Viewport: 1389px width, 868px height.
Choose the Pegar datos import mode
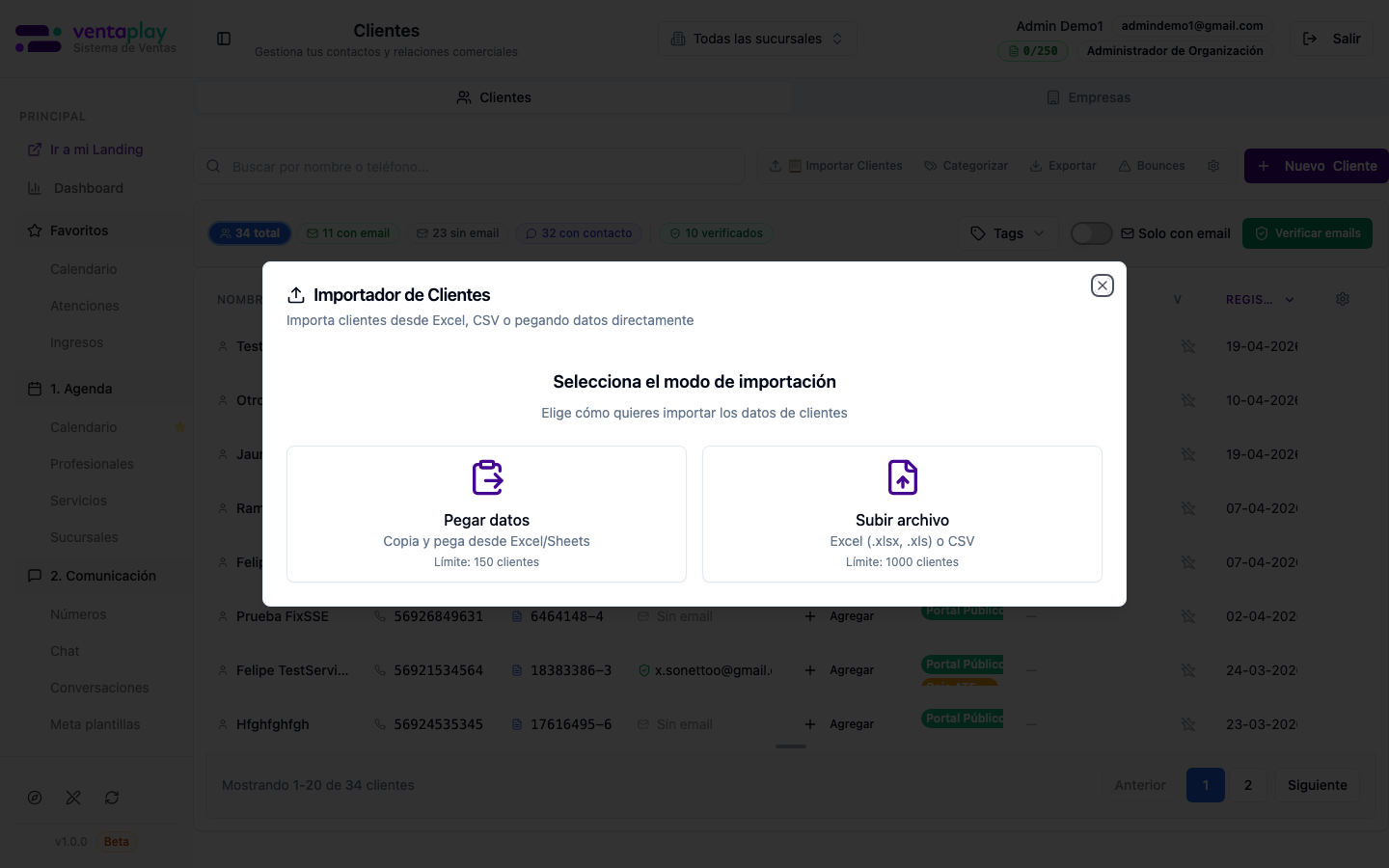486,514
